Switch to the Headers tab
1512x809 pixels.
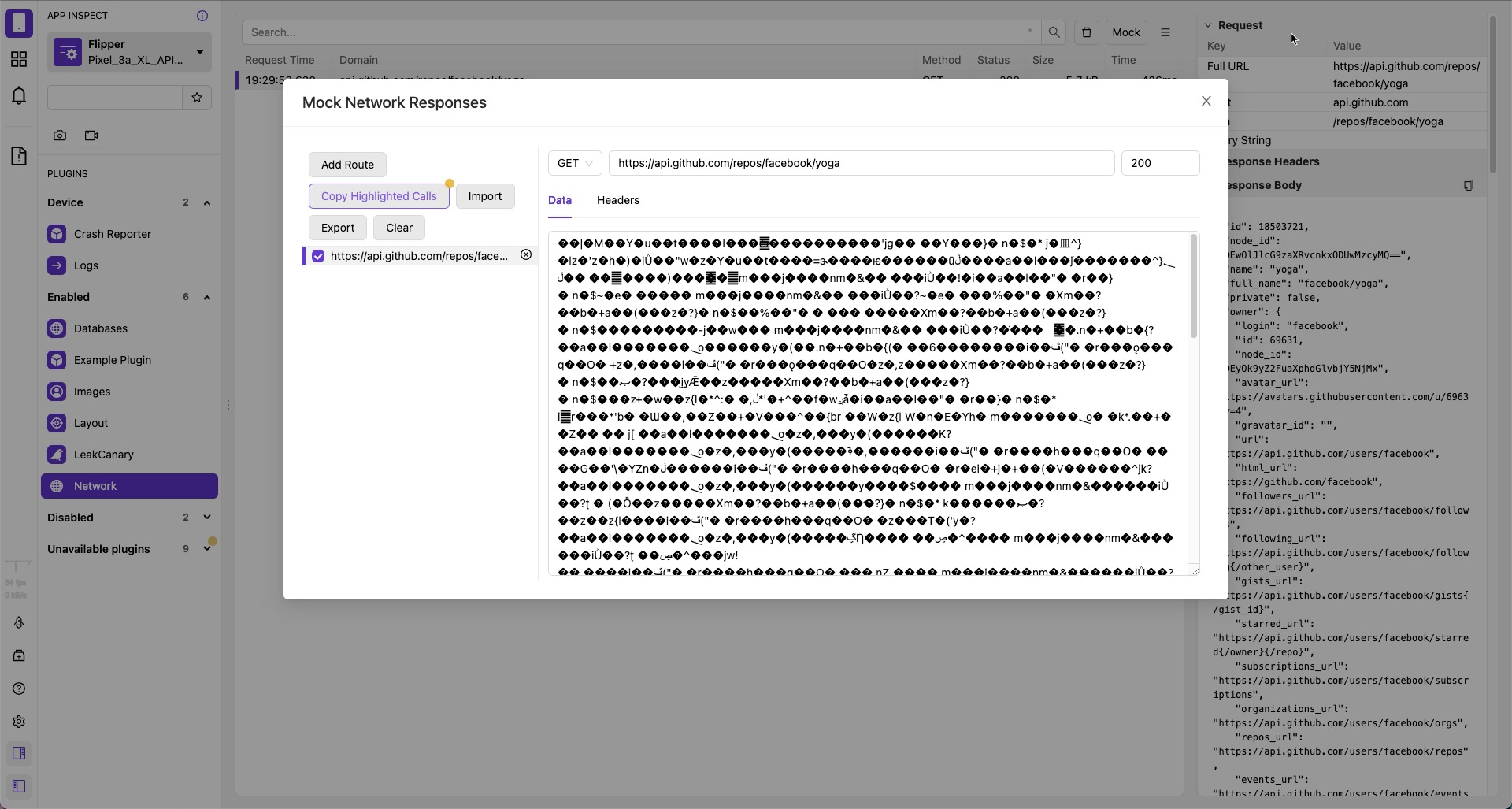tap(618, 200)
